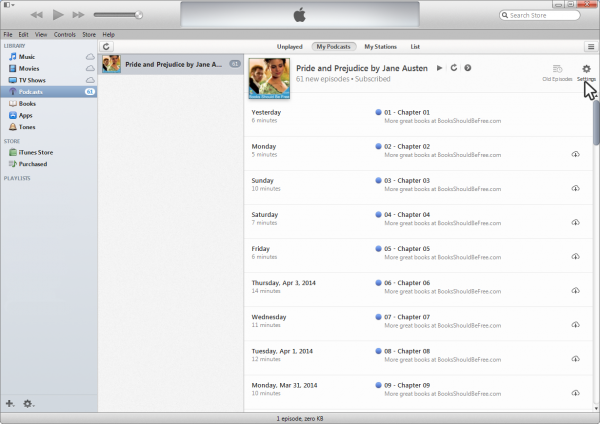Open the Store menu
The width and height of the screenshot is (600, 424).
pos(89,34)
